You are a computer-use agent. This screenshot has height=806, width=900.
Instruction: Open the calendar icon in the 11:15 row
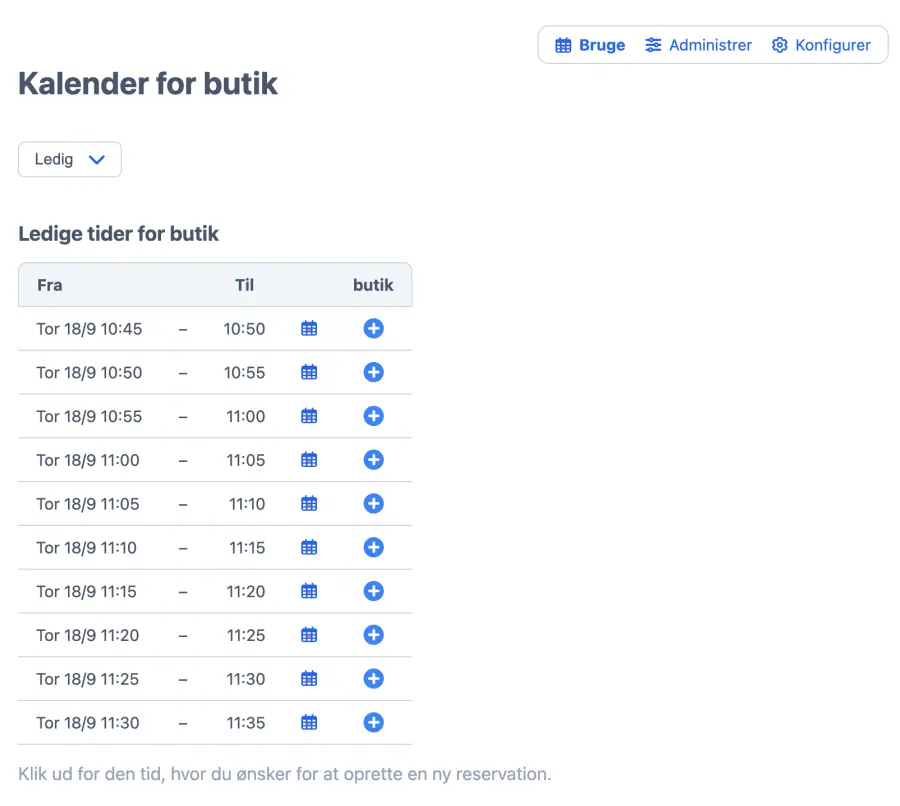click(309, 592)
